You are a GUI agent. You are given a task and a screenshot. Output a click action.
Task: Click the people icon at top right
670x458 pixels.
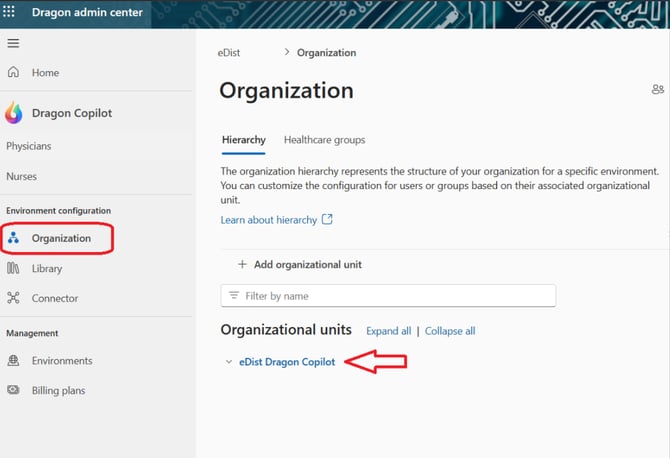point(657,89)
